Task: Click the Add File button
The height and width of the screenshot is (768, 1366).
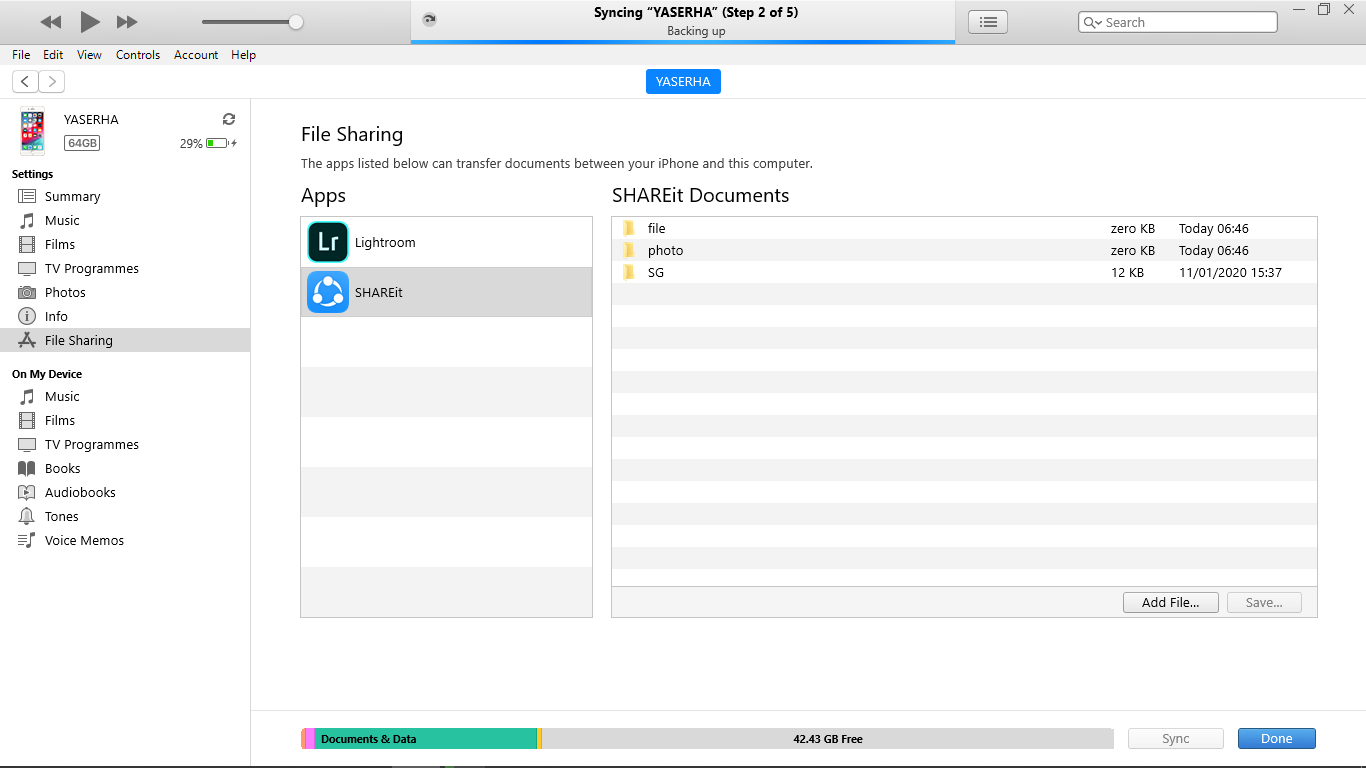Action: [x=1170, y=602]
